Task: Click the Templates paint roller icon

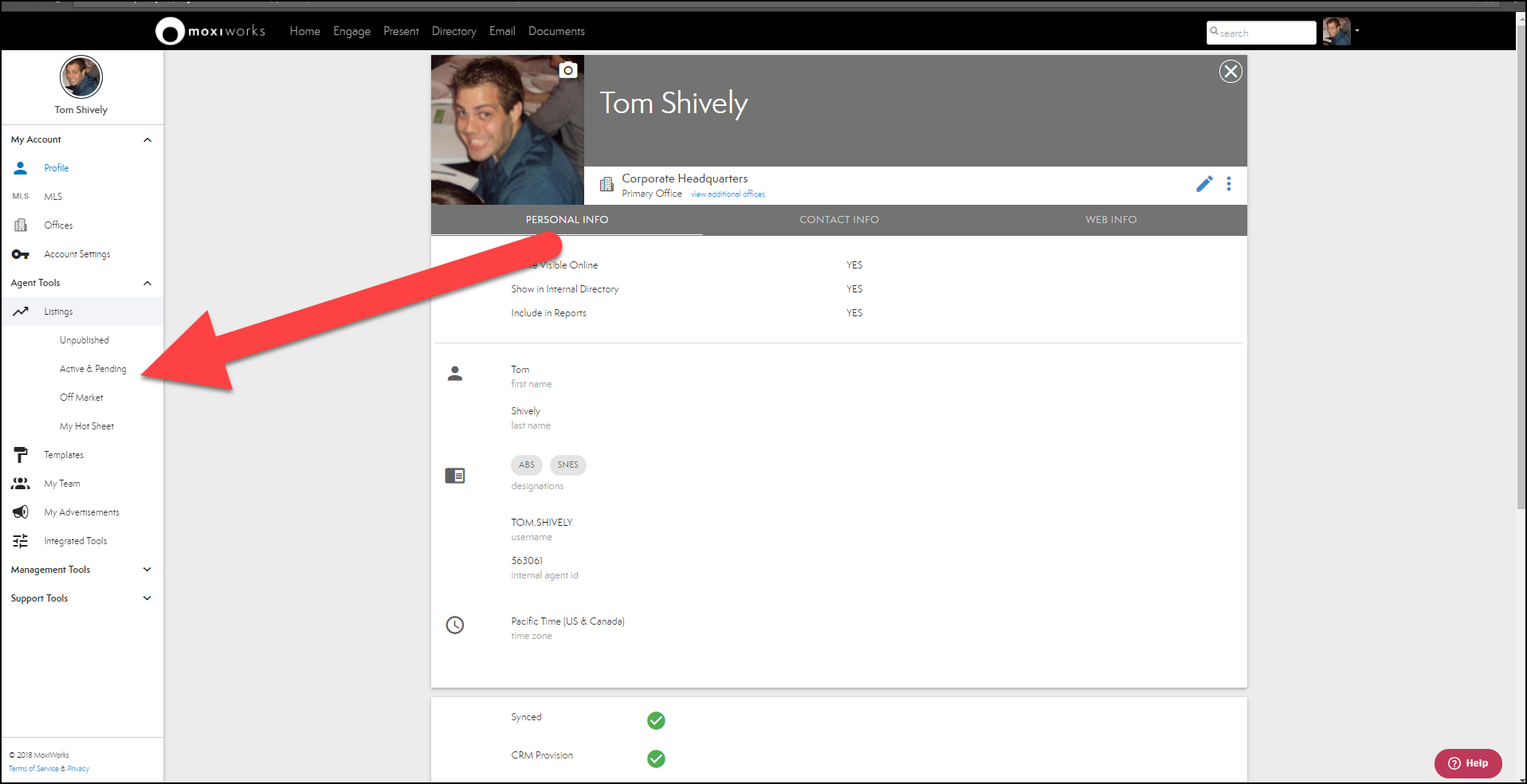Action: coord(21,455)
